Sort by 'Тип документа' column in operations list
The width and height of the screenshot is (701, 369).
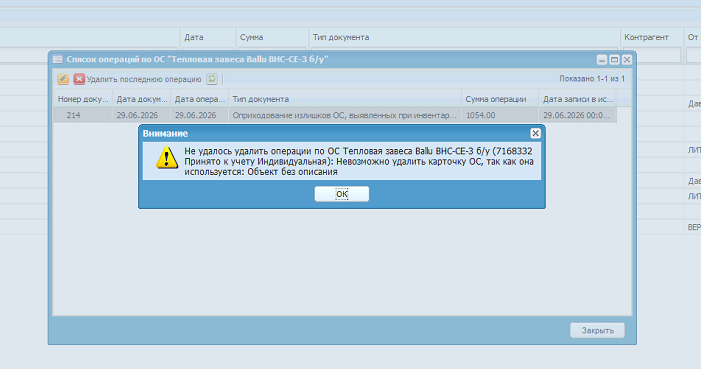pos(345,99)
